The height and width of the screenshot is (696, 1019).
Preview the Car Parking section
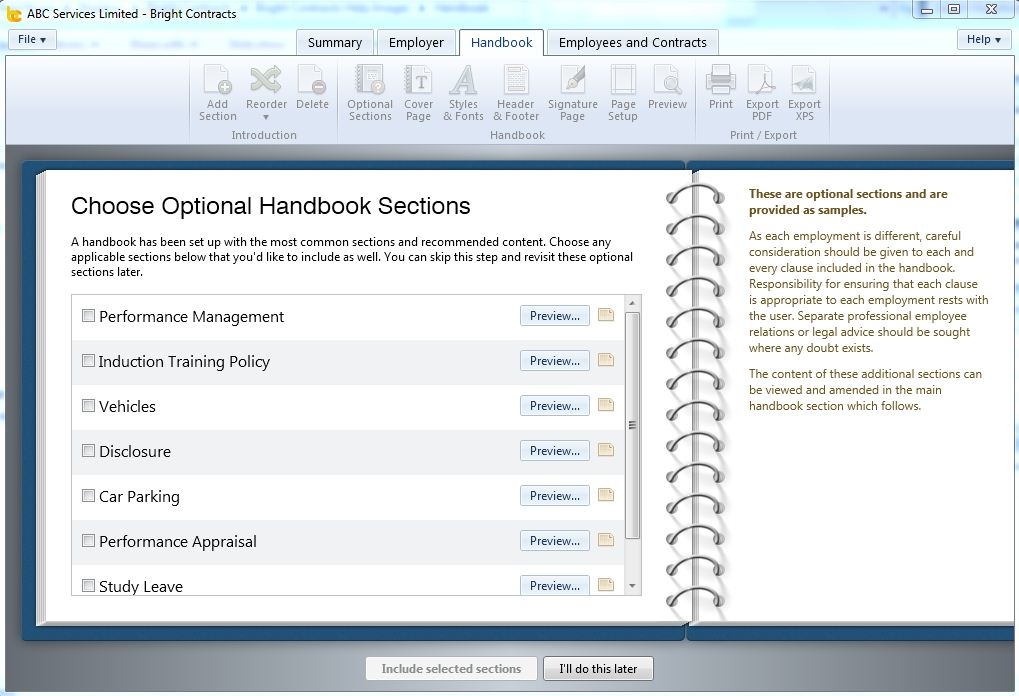point(555,496)
